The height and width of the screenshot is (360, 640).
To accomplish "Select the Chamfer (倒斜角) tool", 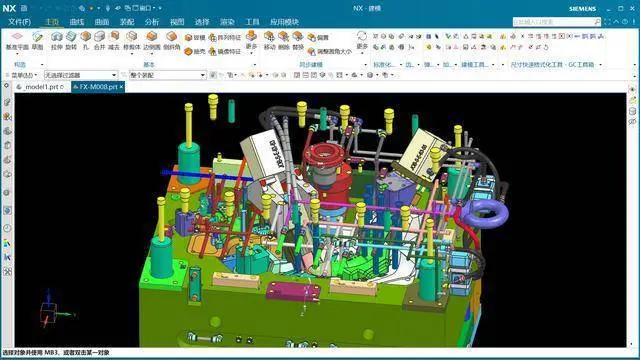I will click(x=172, y=40).
